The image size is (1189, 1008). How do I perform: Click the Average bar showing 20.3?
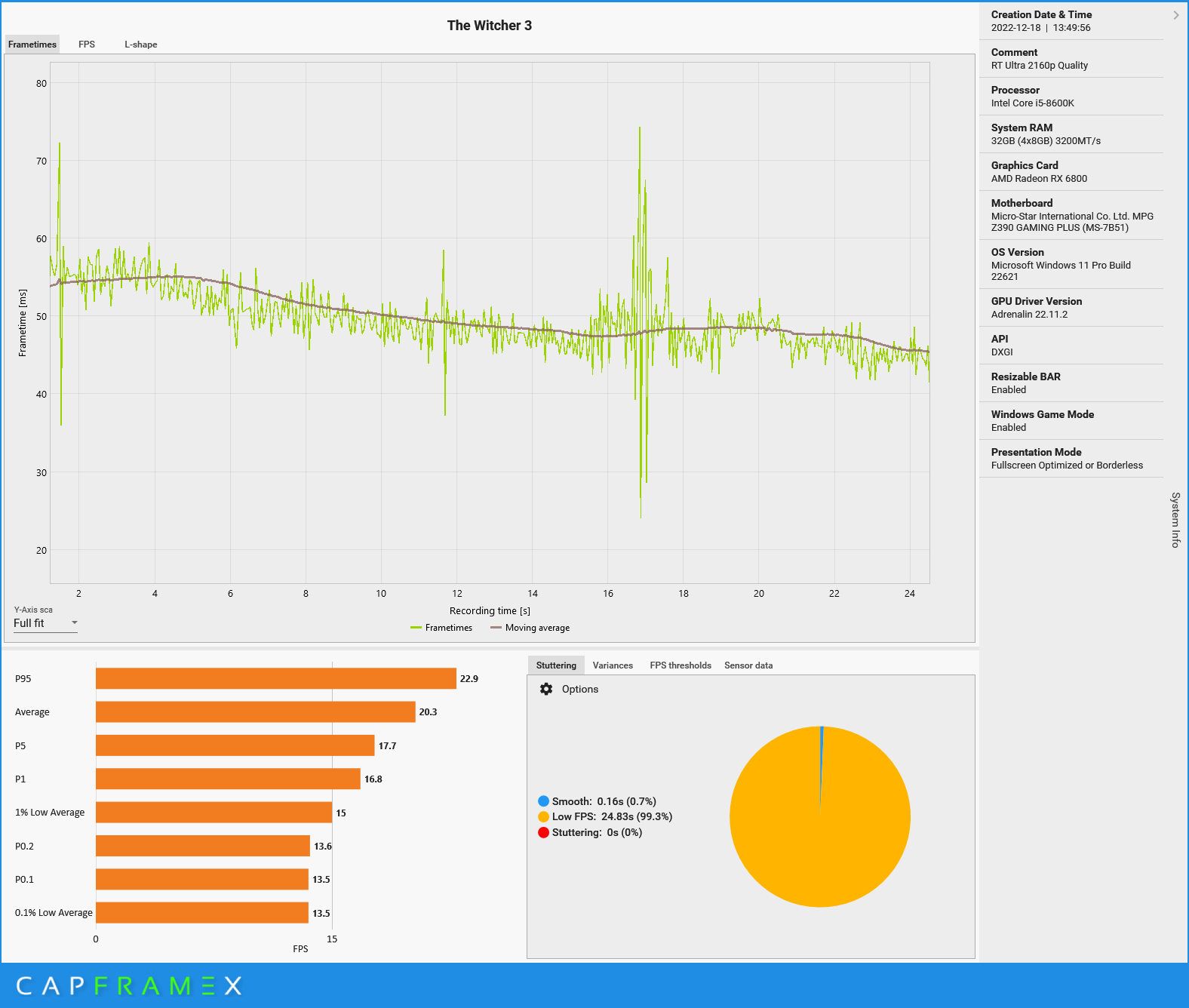pos(256,711)
